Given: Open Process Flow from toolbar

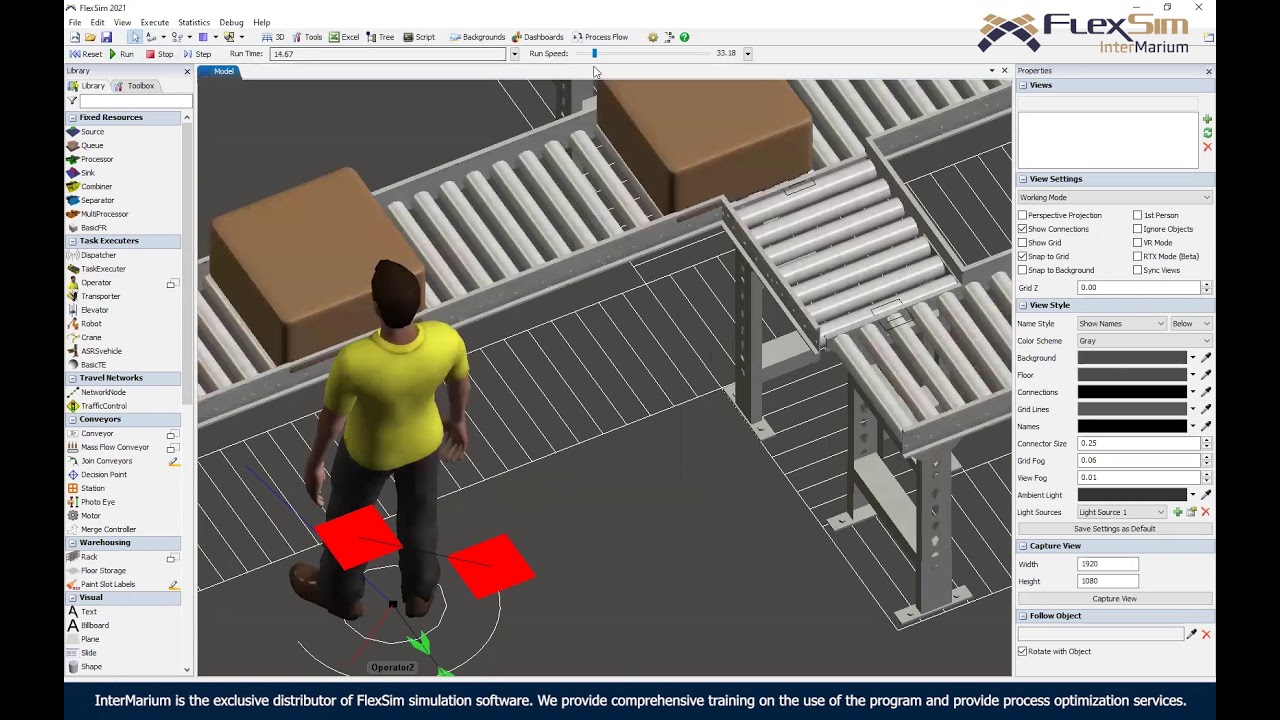Looking at the screenshot, I should [600, 37].
